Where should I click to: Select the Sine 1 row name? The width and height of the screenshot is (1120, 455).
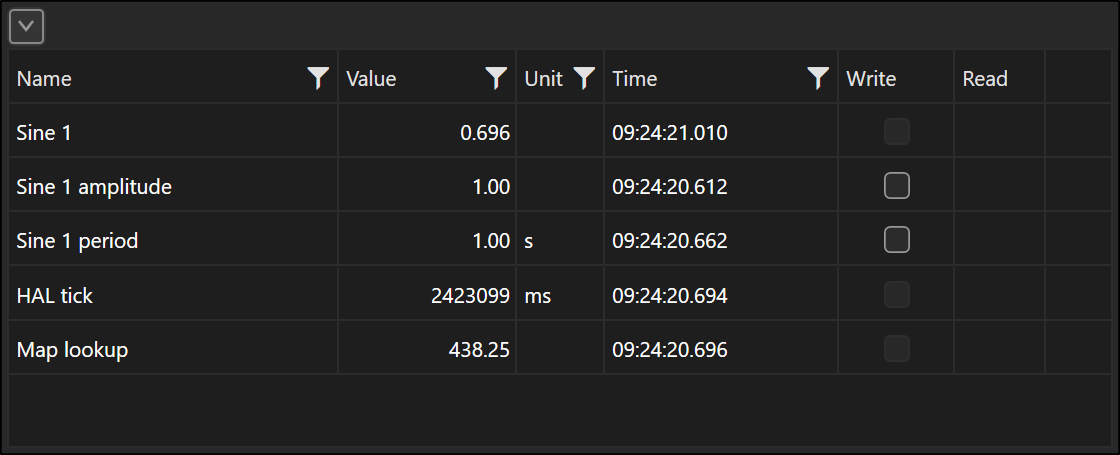(x=44, y=133)
